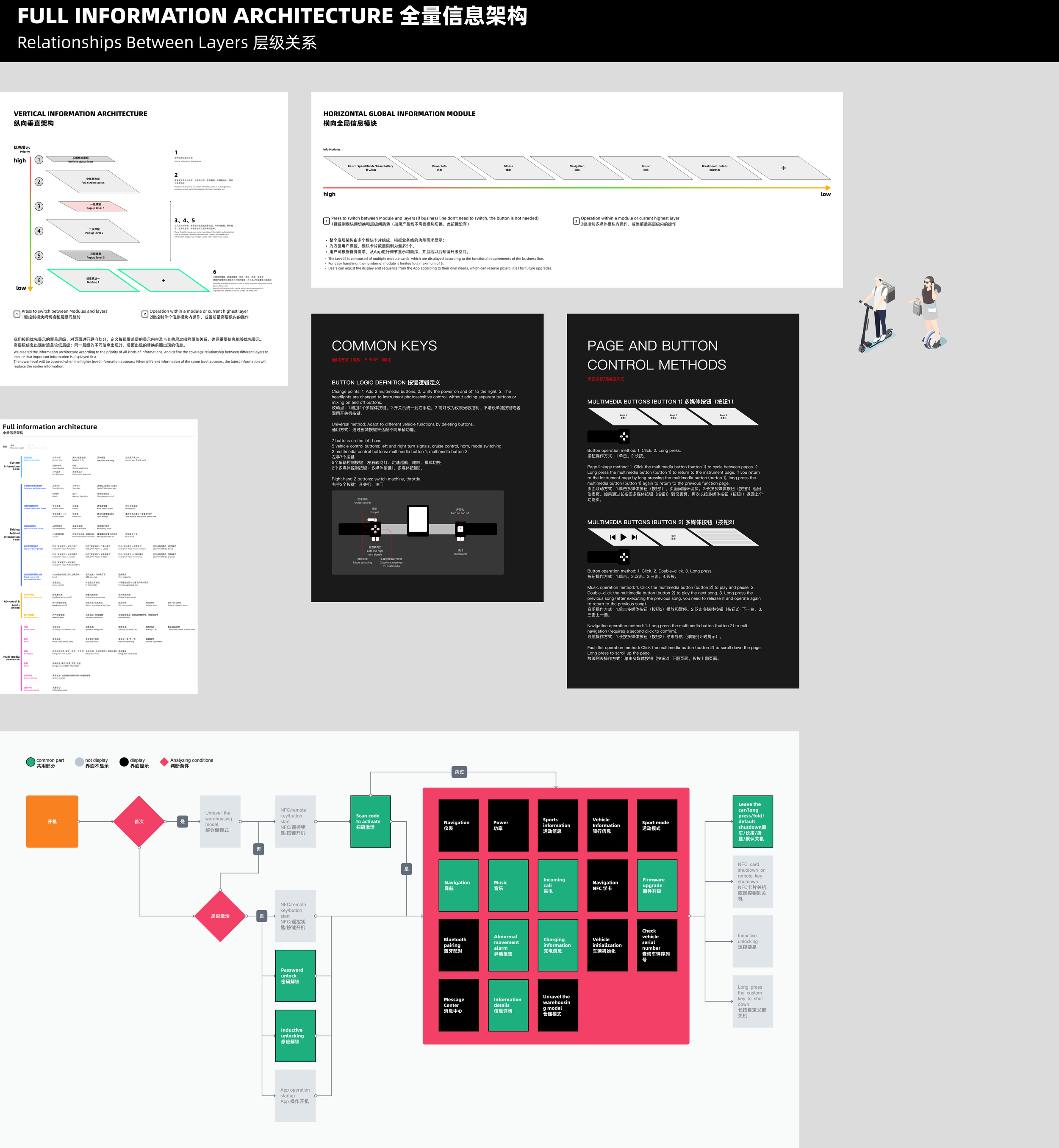
Task: Select the 'Charging information 充电信息' tile
Action: [557, 945]
